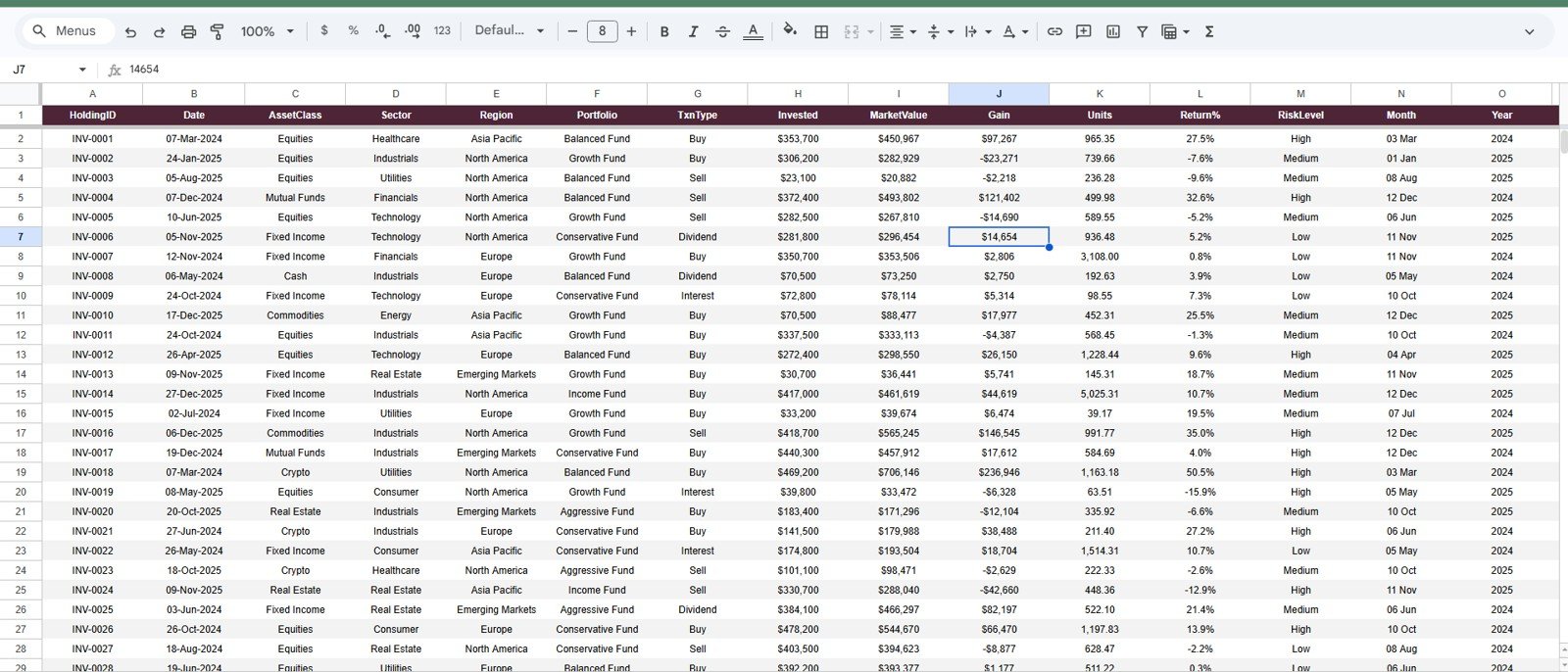
Task: Select the Gain cell -$42,660
Action: point(999,590)
